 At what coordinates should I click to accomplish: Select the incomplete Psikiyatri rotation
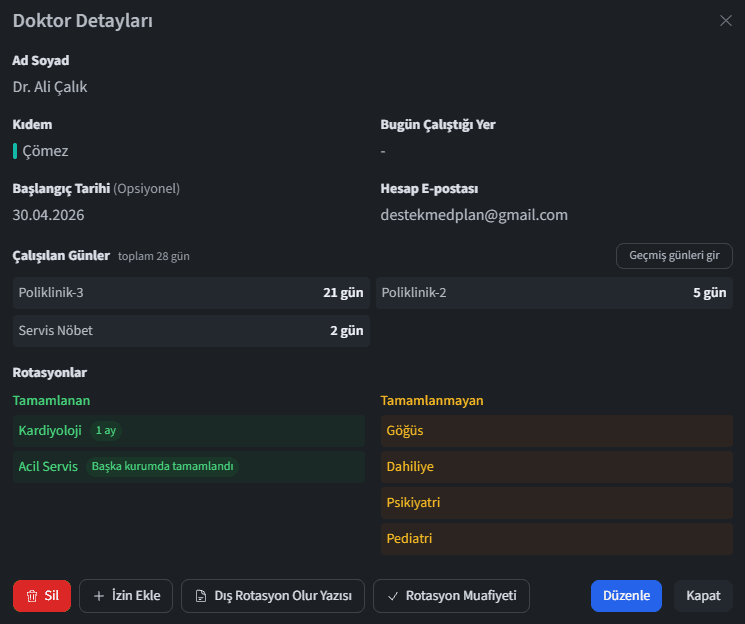pyautogui.click(x=557, y=503)
